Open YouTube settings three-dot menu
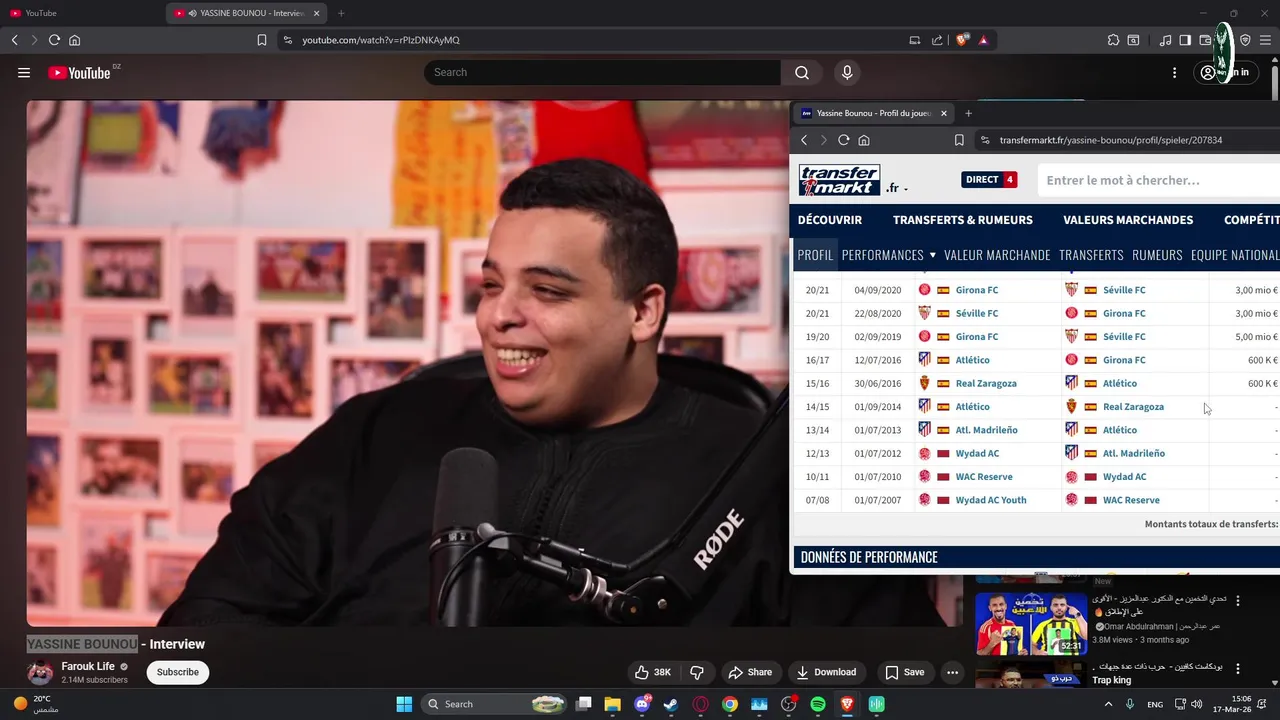 click(1174, 72)
